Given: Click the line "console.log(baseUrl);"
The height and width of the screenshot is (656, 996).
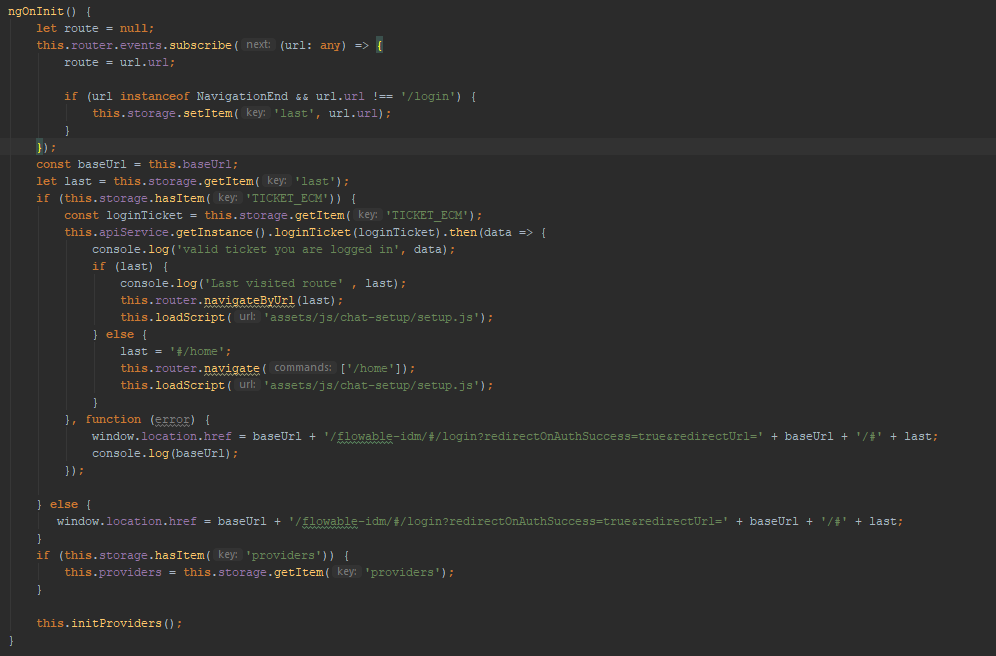Looking at the screenshot, I should (x=165, y=454).
